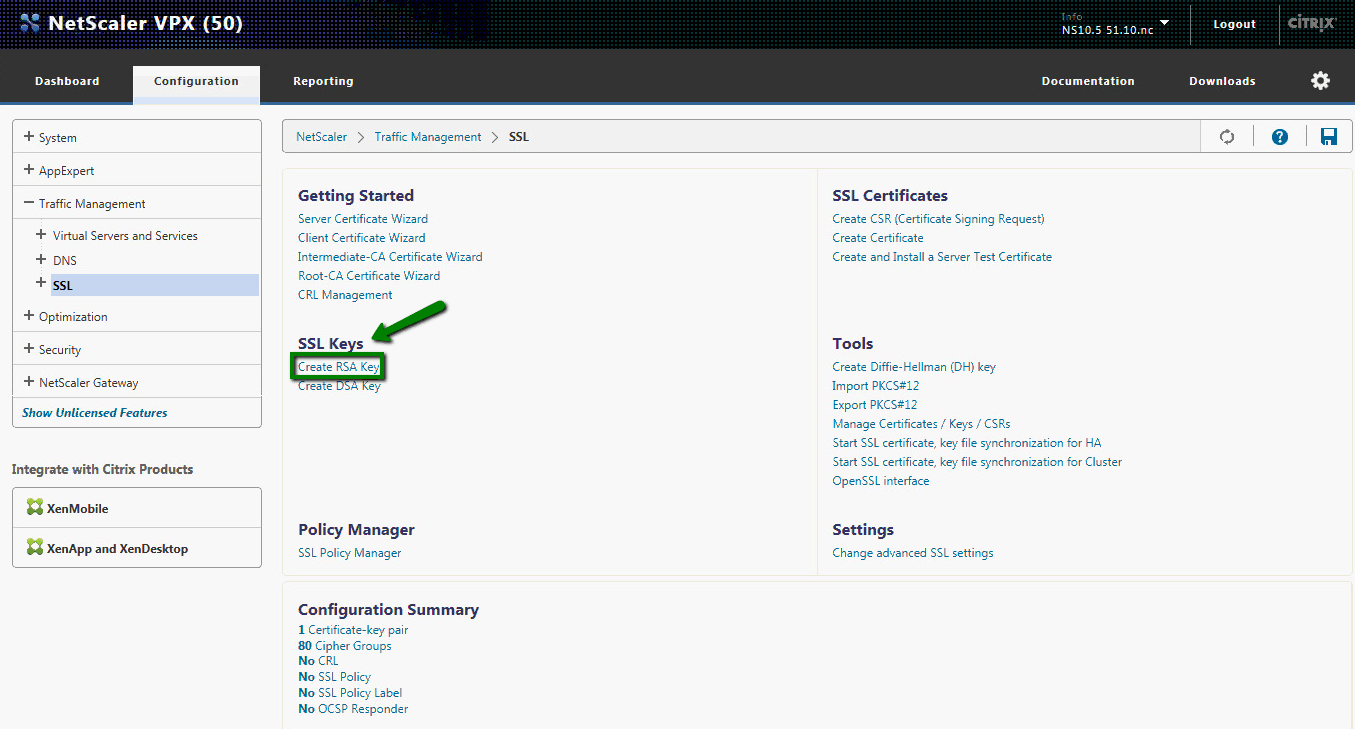Viewport: 1355px width, 729px height.
Task: Launch the Server Certificate Wizard
Action: (362, 218)
